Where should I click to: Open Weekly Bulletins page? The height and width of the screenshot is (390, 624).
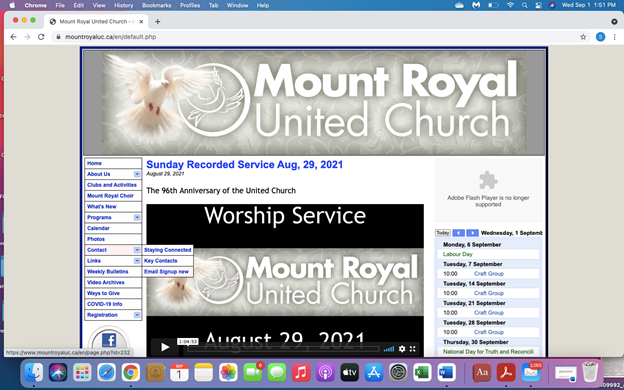coord(113,271)
